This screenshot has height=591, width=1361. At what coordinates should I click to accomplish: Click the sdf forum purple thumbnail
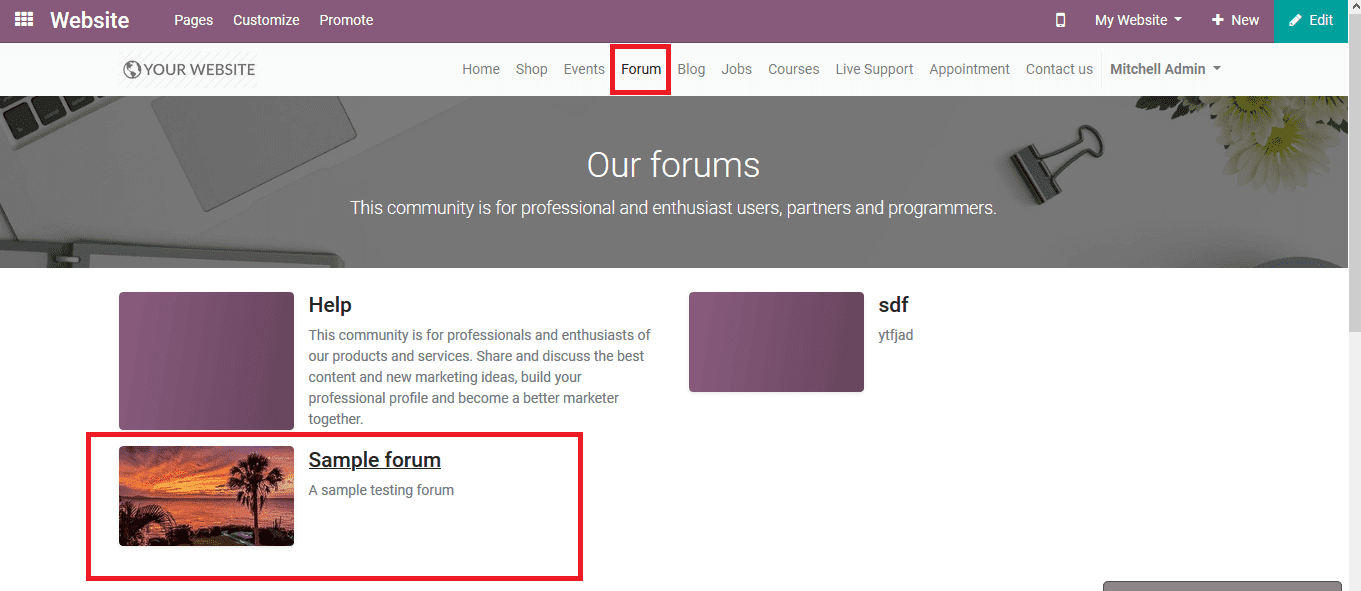[x=776, y=342]
